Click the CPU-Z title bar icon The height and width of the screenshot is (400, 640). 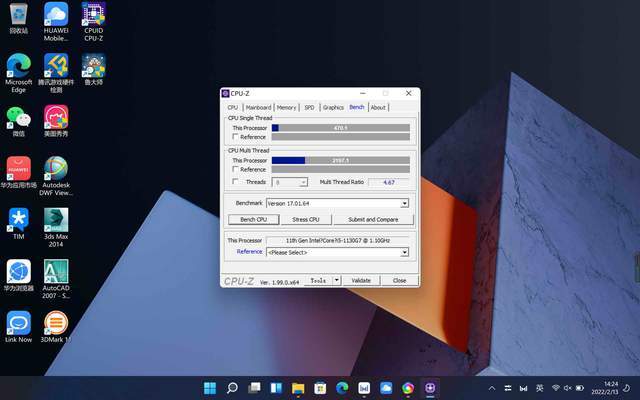225,93
